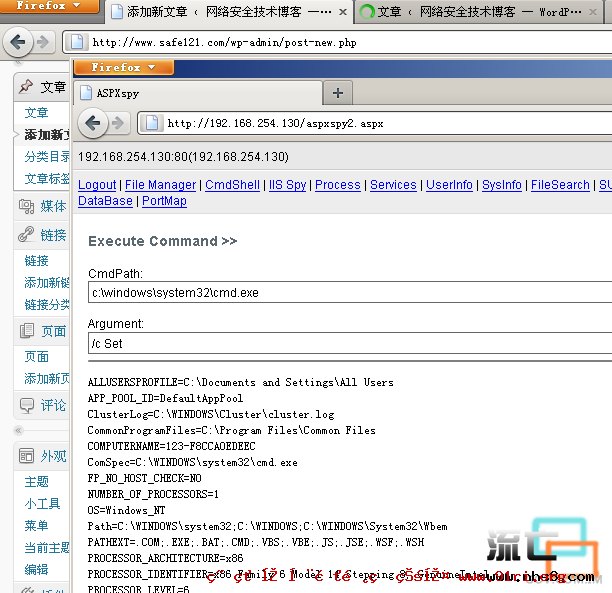The image size is (612, 593).
Task: Open the FileSearch link
Action: tap(560, 185)
